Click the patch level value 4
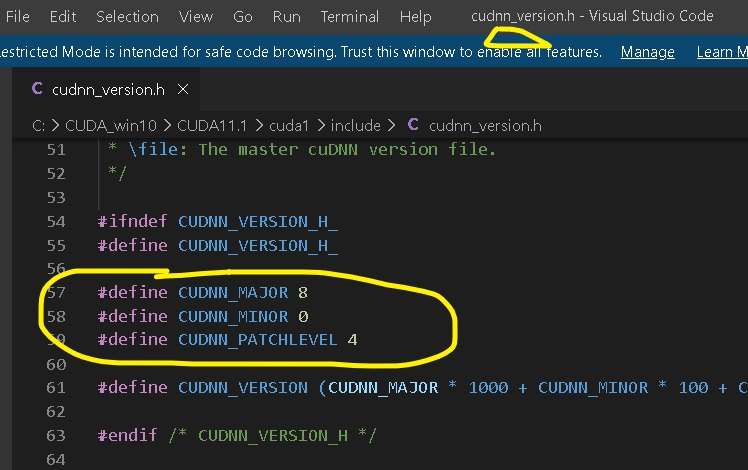The width and height of the screenshot is (748, 470). [353, 340]
